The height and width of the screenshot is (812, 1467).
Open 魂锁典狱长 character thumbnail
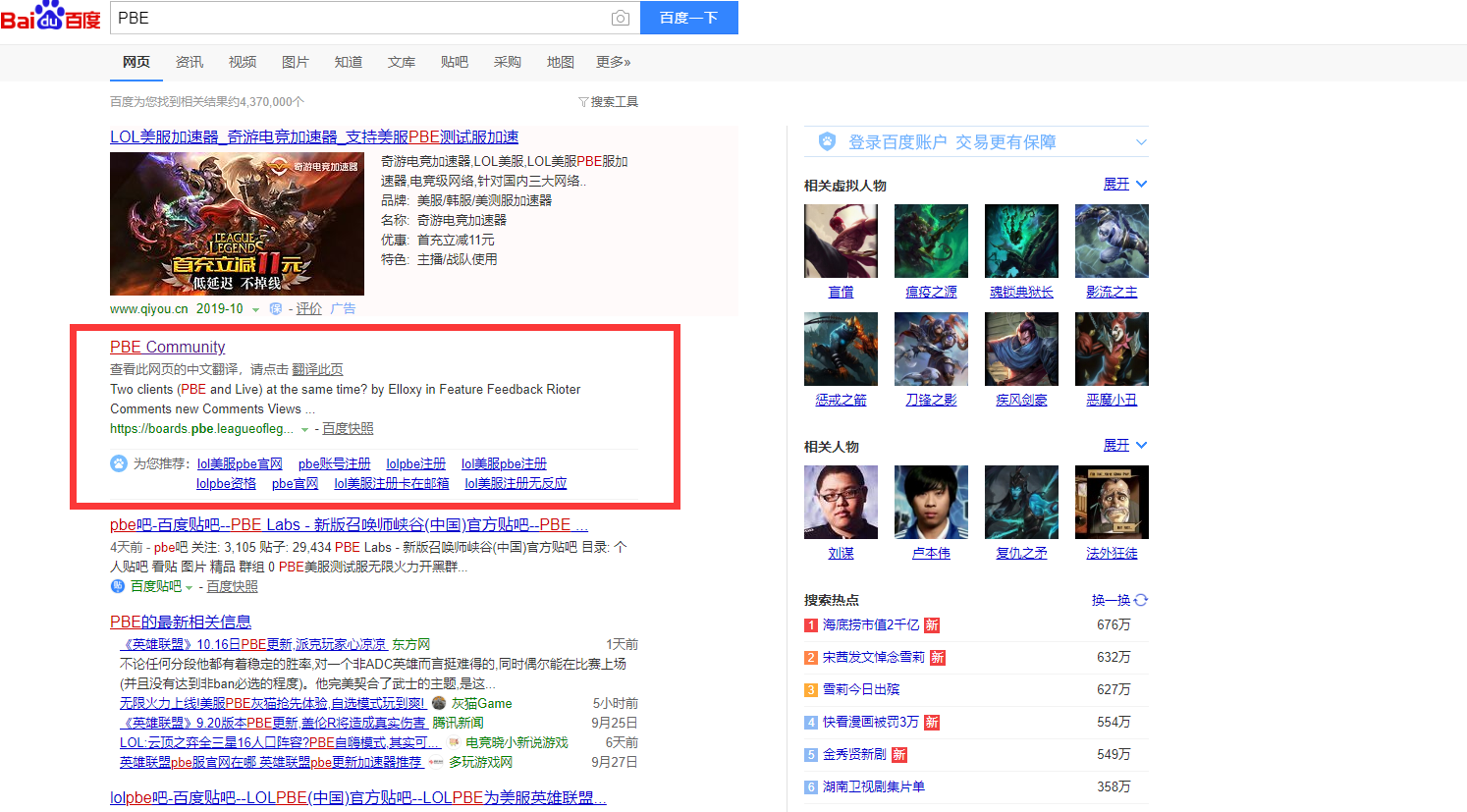(x=1021, y=242)
